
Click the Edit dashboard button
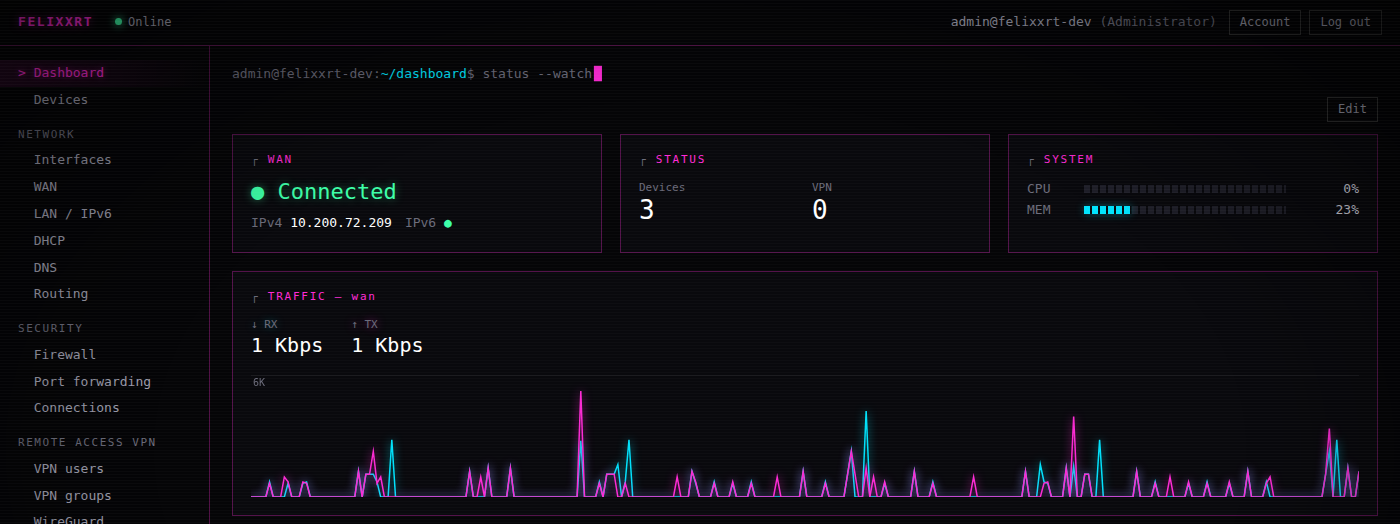point(1352,109)
